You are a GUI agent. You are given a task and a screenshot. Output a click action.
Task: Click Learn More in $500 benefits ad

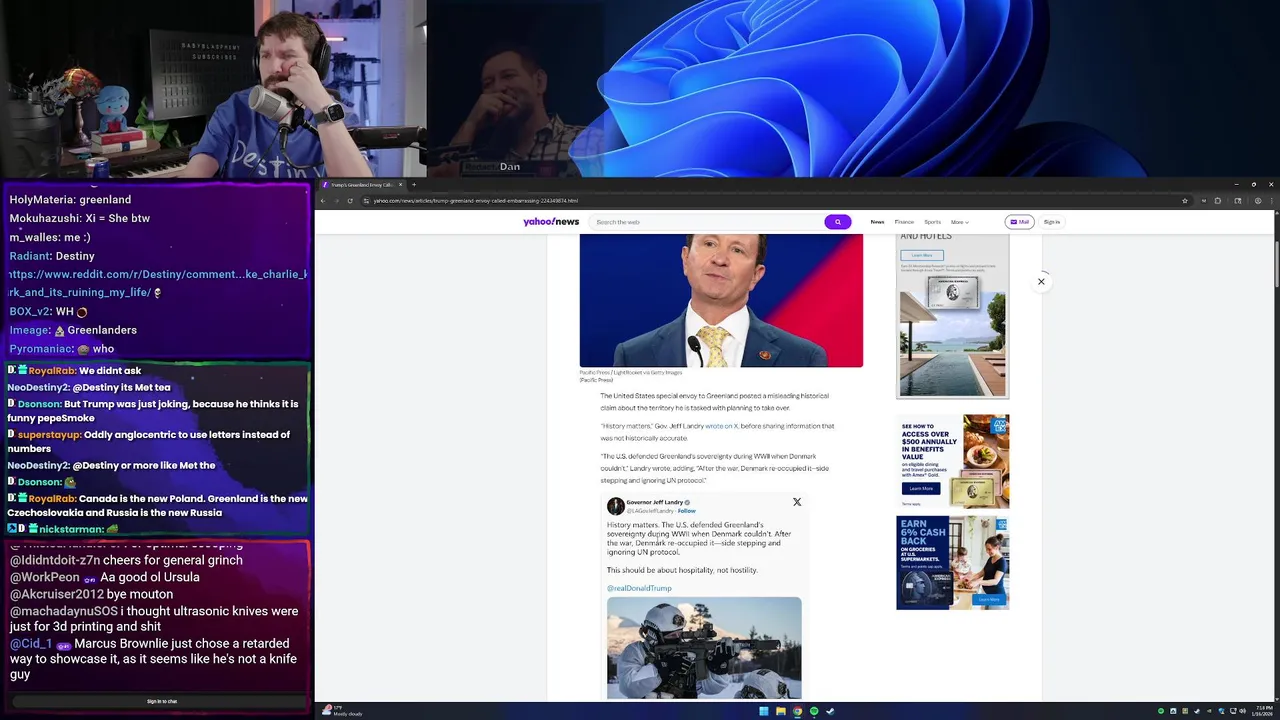point(921,489)
